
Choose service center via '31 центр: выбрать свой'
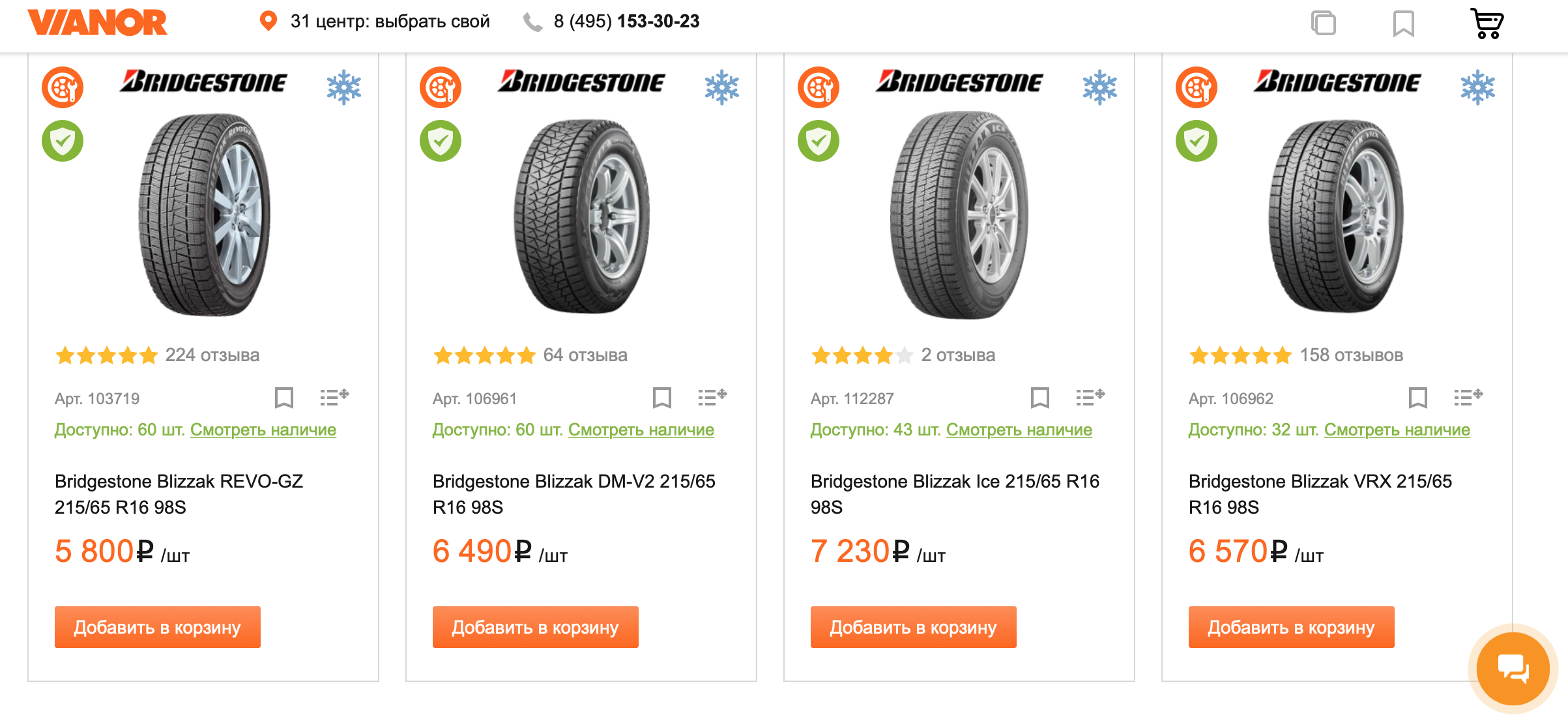[x=389, y=22]
